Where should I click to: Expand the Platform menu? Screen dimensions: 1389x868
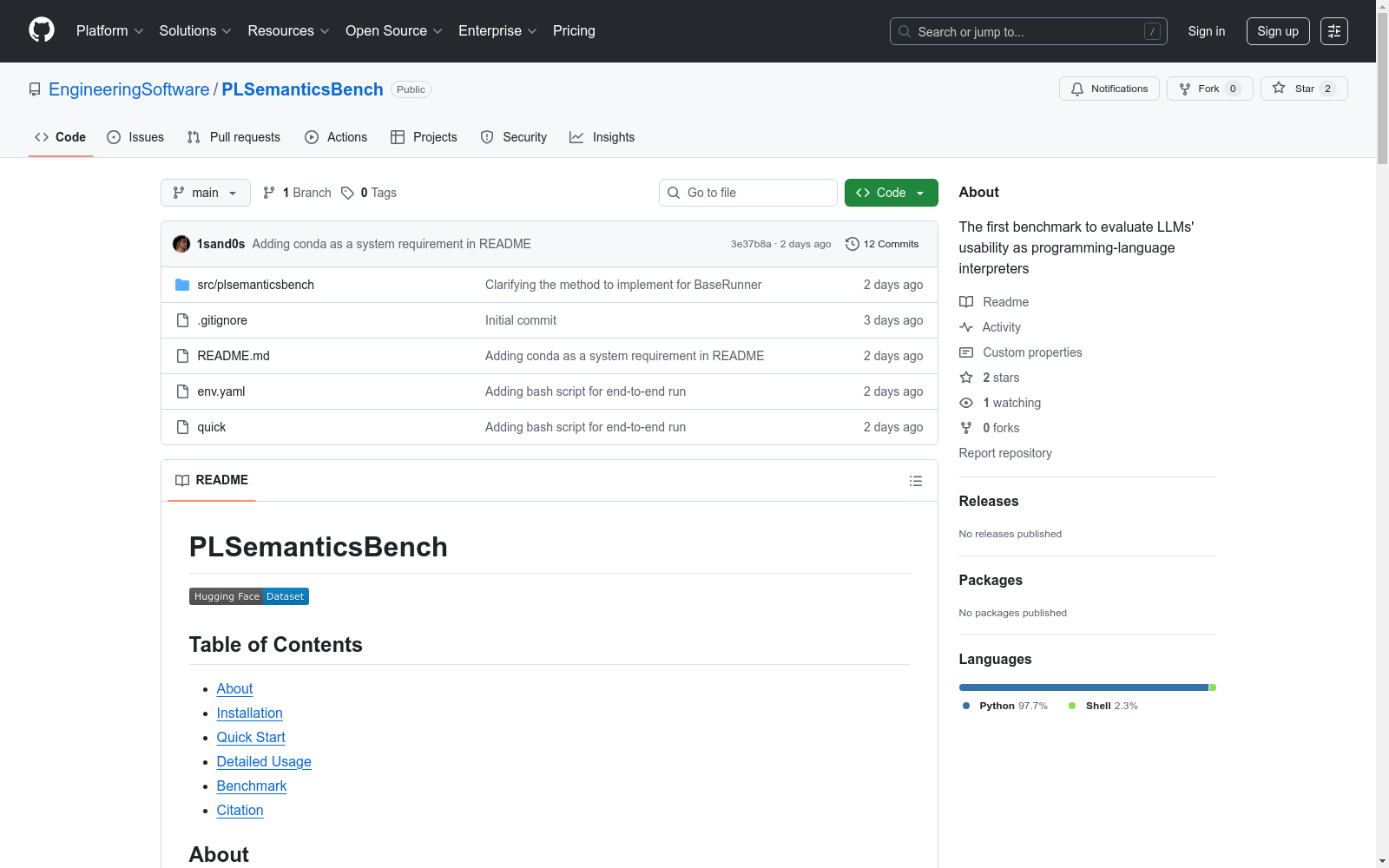click(110, 31)
